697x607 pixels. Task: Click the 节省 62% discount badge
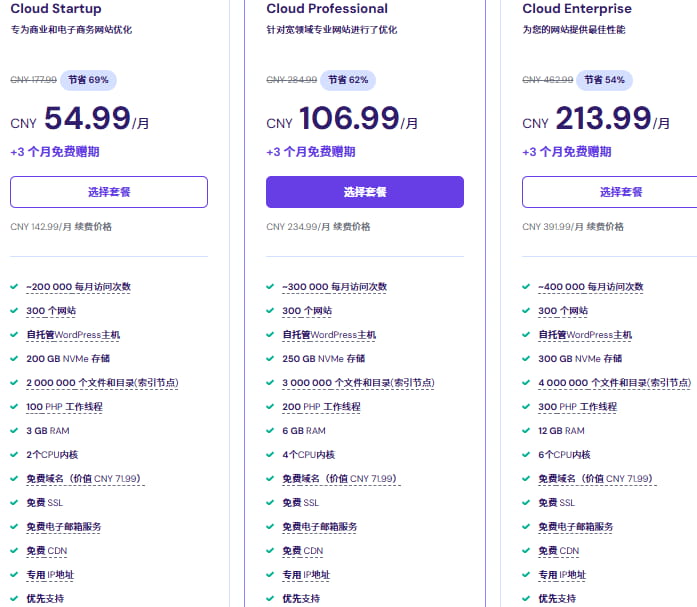[345, 80]
